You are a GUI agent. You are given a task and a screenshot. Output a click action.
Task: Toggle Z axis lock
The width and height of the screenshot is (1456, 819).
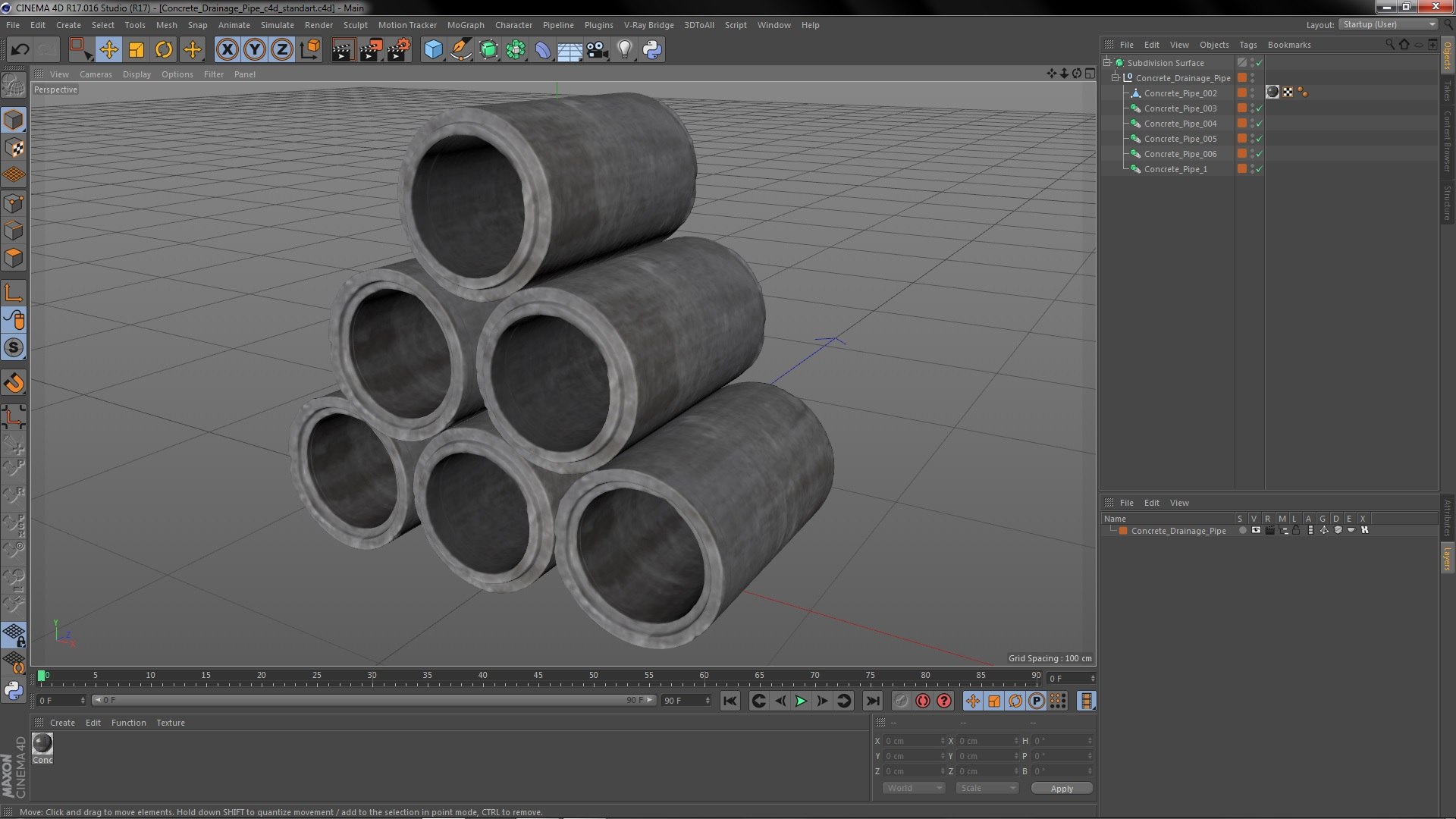coord(282,50)
